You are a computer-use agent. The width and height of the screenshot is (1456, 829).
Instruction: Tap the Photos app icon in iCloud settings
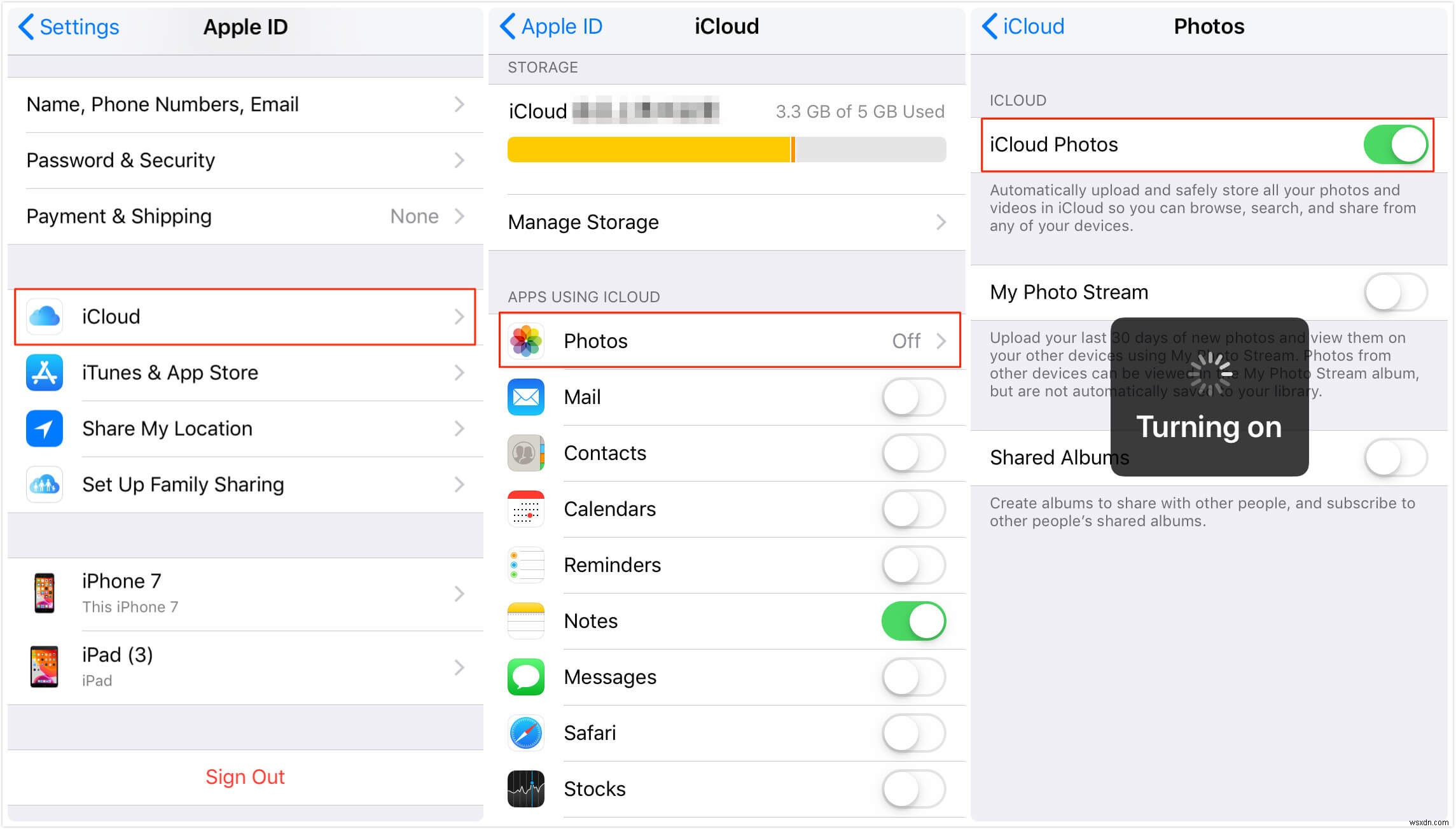527,341
